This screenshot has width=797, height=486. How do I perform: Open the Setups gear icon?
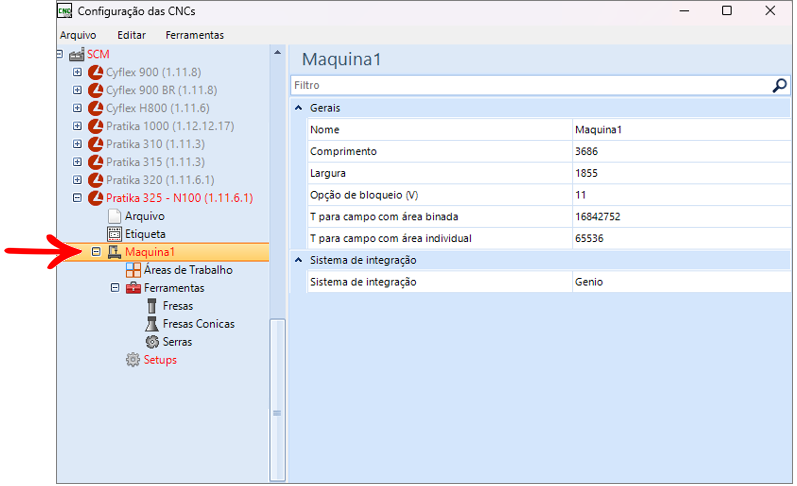(x=133, y=360)
